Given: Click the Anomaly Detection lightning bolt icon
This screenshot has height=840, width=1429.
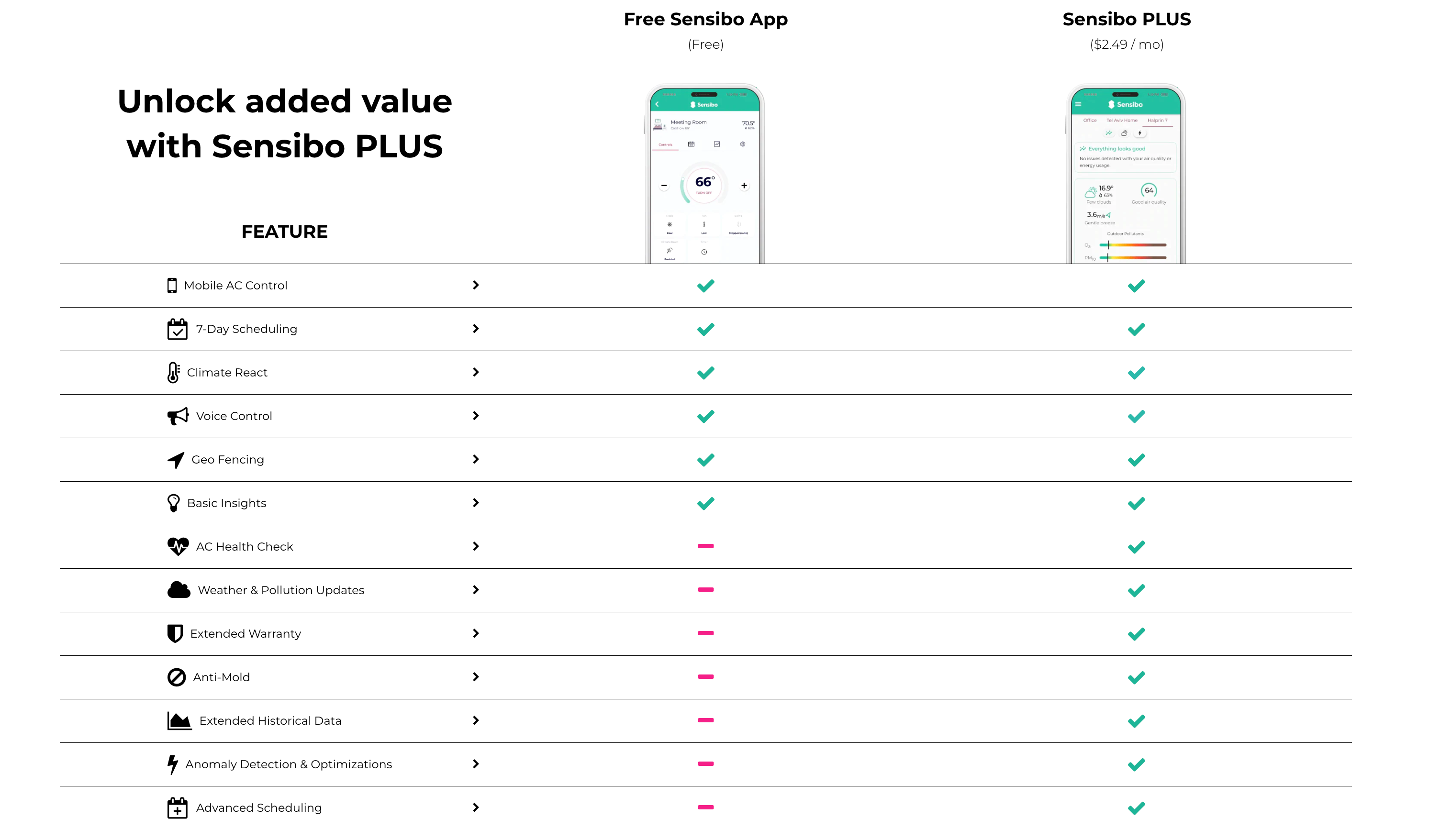Looking at the screenshot, I should [172, 764].
